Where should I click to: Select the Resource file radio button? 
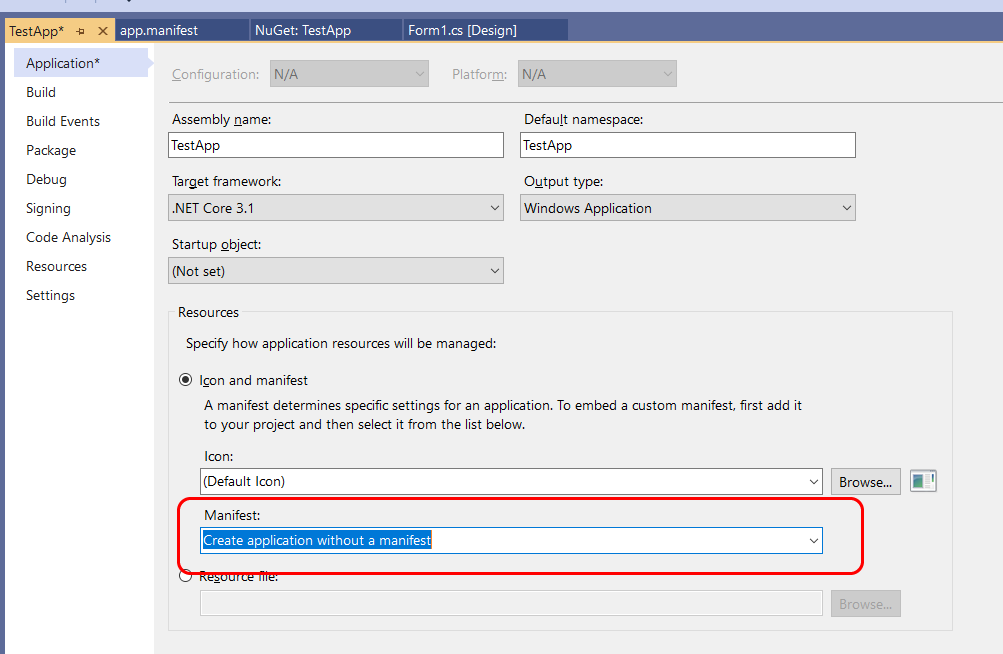click(186, 576)
